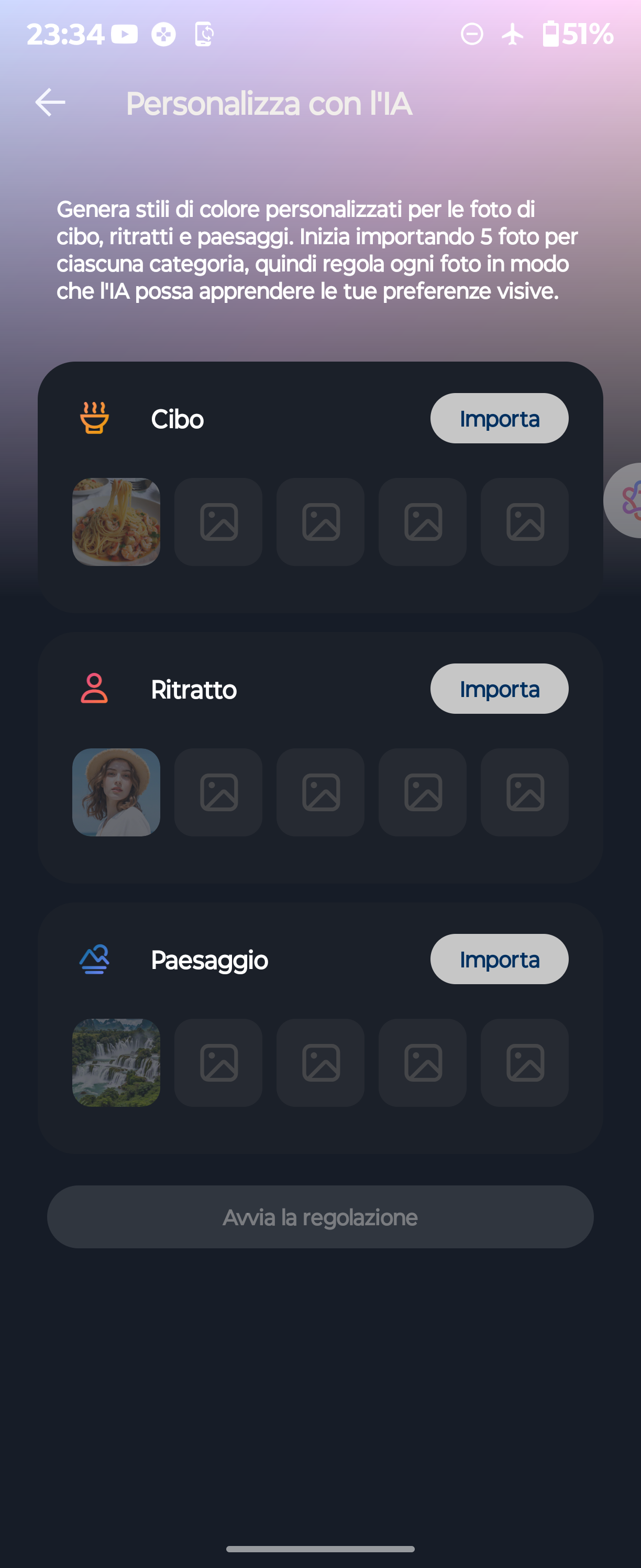Select the waterfall landscape thumbnail
This screenshot has height=1568, width=641.
(x=116, y=1062)
